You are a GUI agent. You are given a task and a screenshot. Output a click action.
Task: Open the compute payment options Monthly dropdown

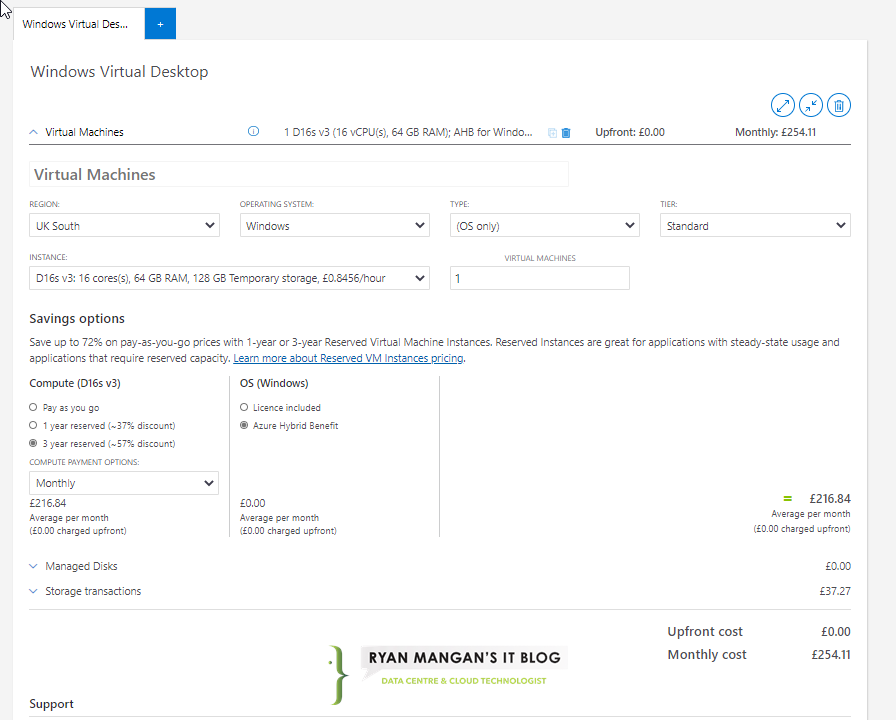pyautogui.click(x=124, y=483)
